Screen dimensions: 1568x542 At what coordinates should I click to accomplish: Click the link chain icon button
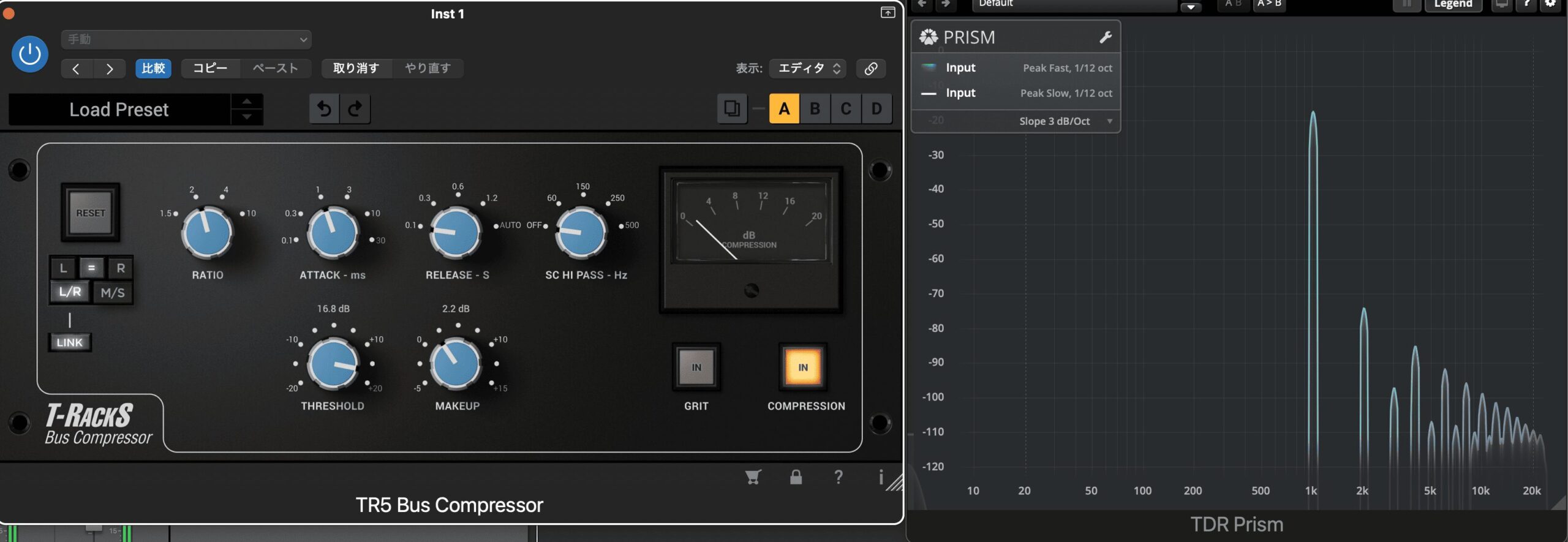pos(870,69)
